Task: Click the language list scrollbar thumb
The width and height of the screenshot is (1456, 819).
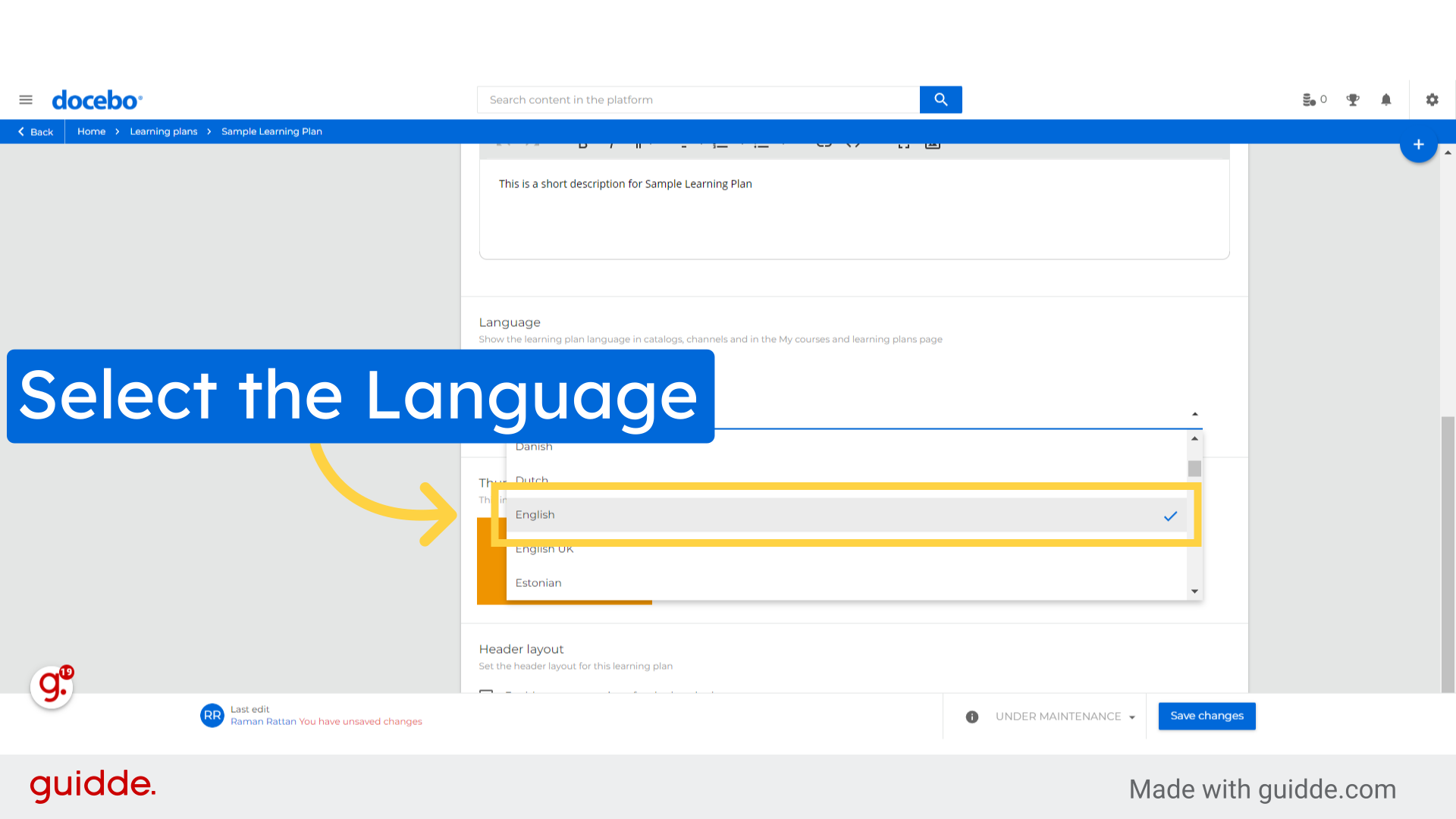Action: 1195,468
